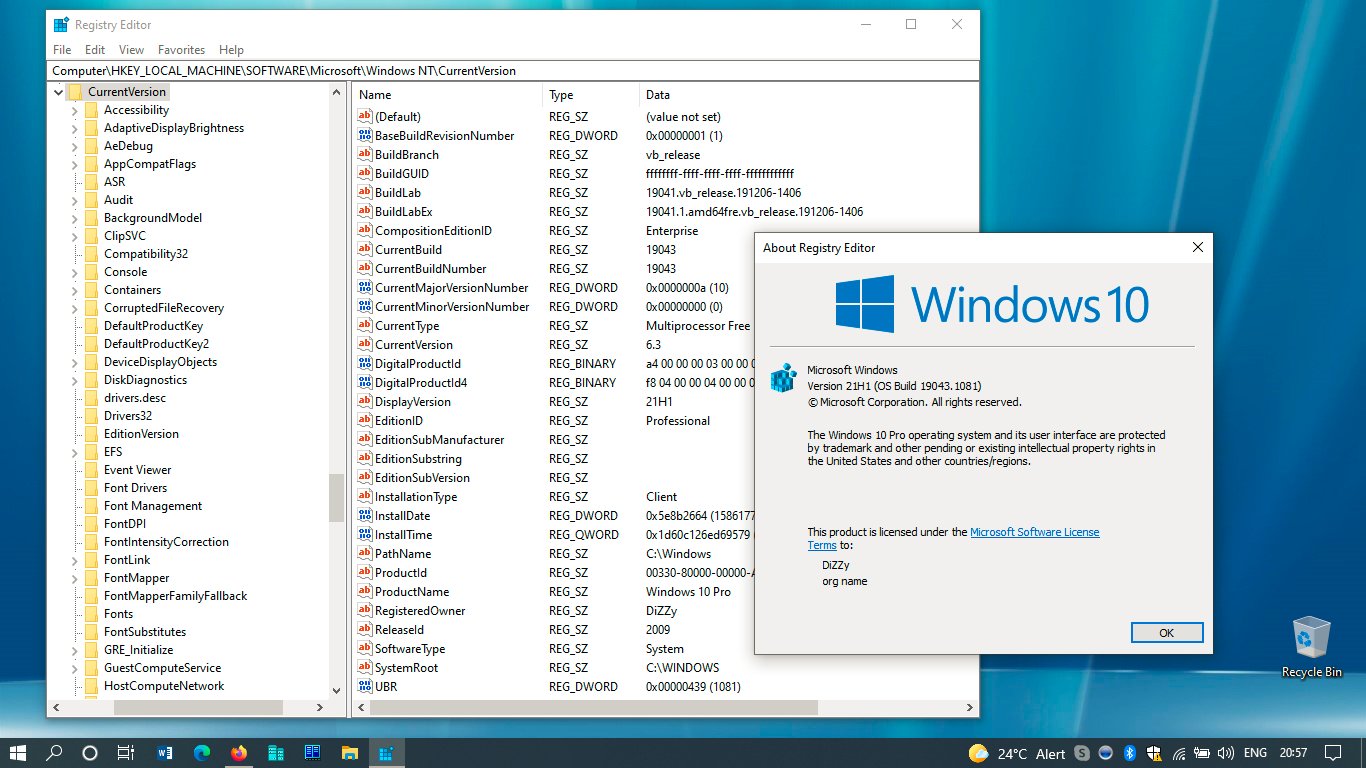Viewport: 1366px width, 768px height.
Task: Open Microsoft Word from the taskbar
Action: pos(165,753)
